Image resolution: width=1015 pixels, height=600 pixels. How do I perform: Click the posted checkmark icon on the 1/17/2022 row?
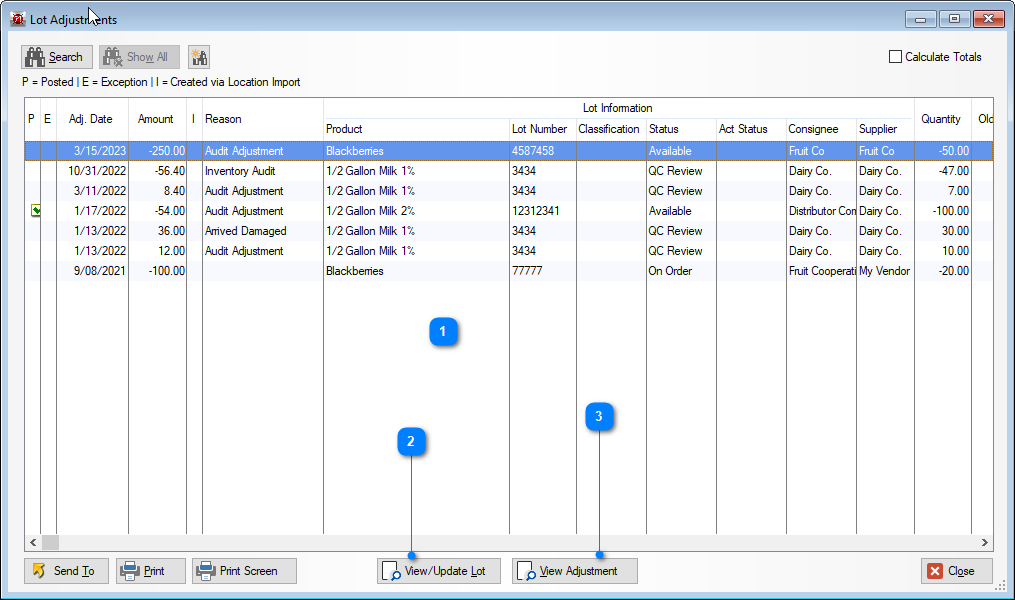[x=36, y=210]
